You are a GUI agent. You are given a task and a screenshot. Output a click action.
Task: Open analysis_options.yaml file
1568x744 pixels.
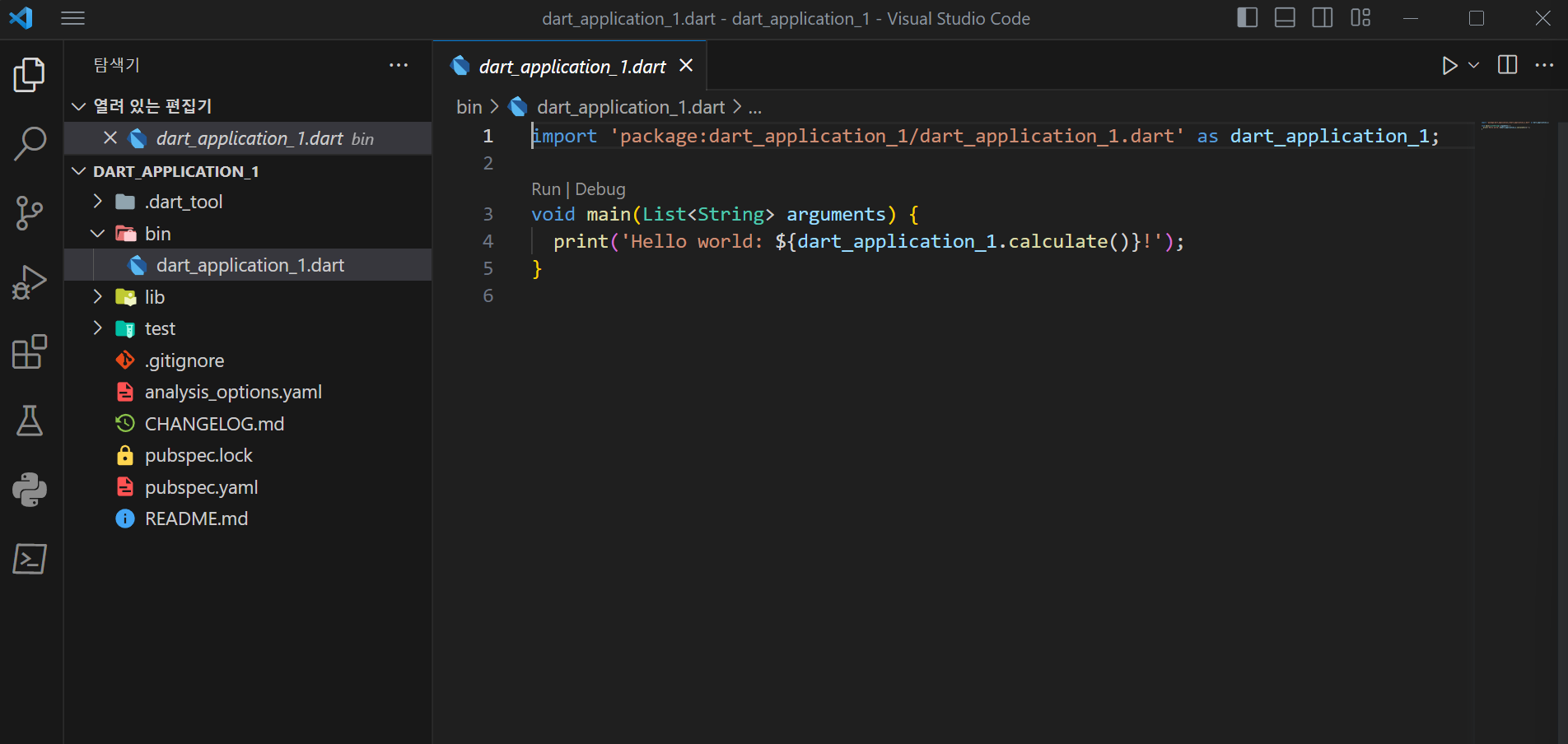tap(248, 392)
